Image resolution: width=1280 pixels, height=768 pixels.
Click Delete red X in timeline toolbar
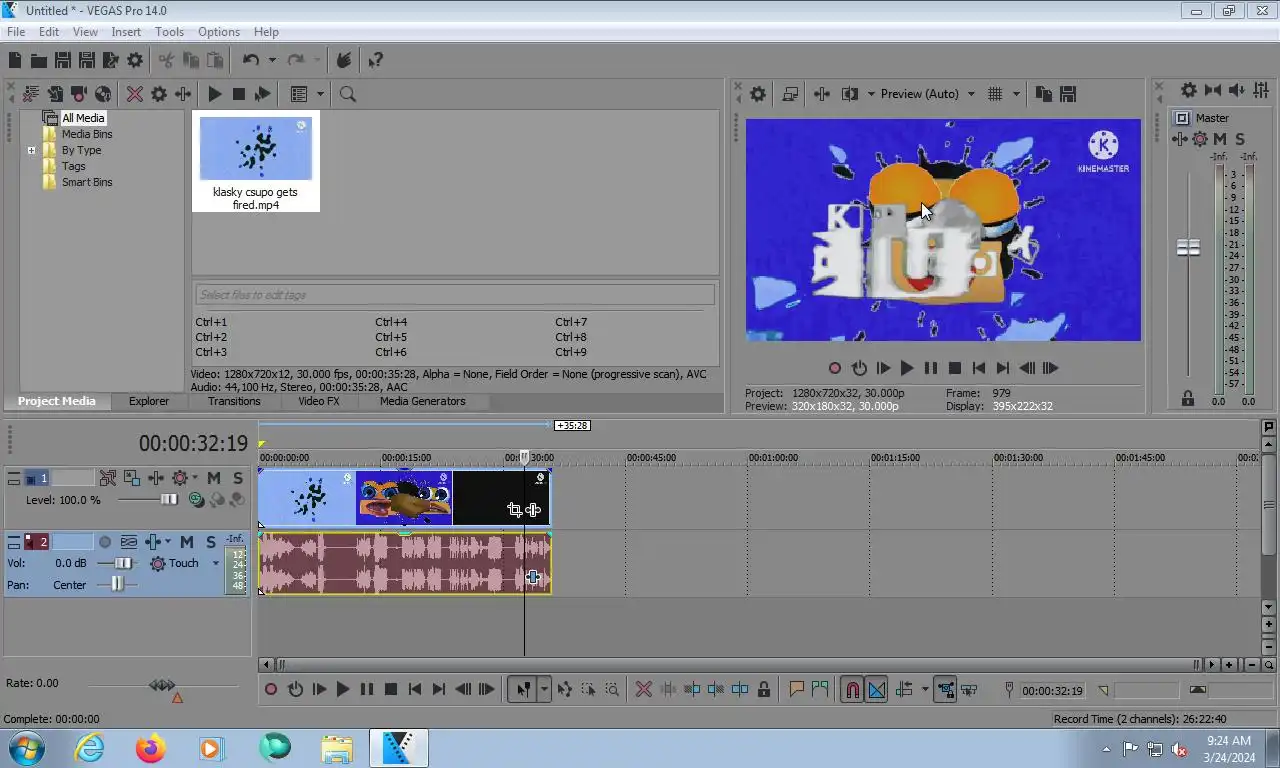[644, 689]
